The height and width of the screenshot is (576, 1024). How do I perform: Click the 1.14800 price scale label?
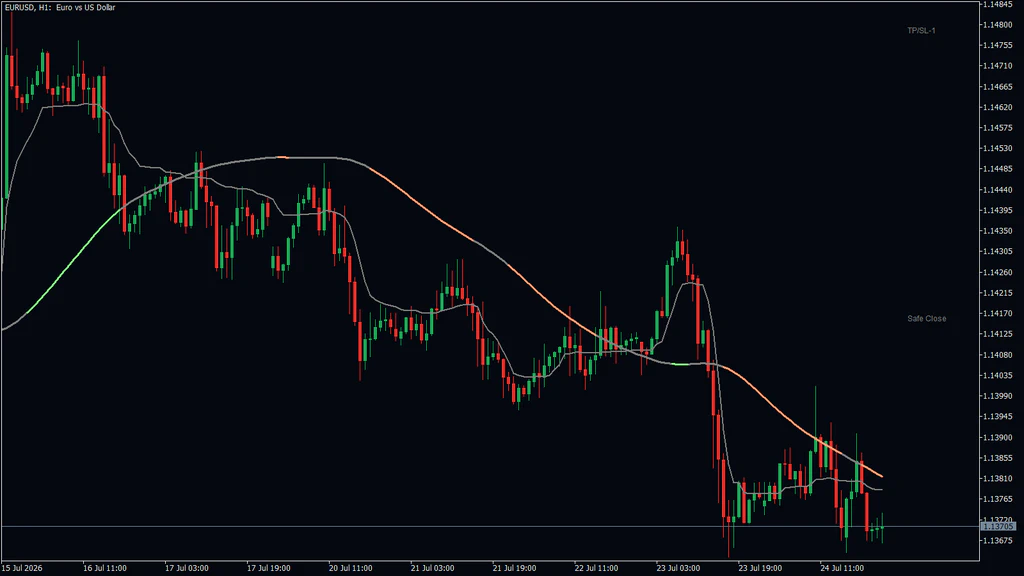pos(997,25)
